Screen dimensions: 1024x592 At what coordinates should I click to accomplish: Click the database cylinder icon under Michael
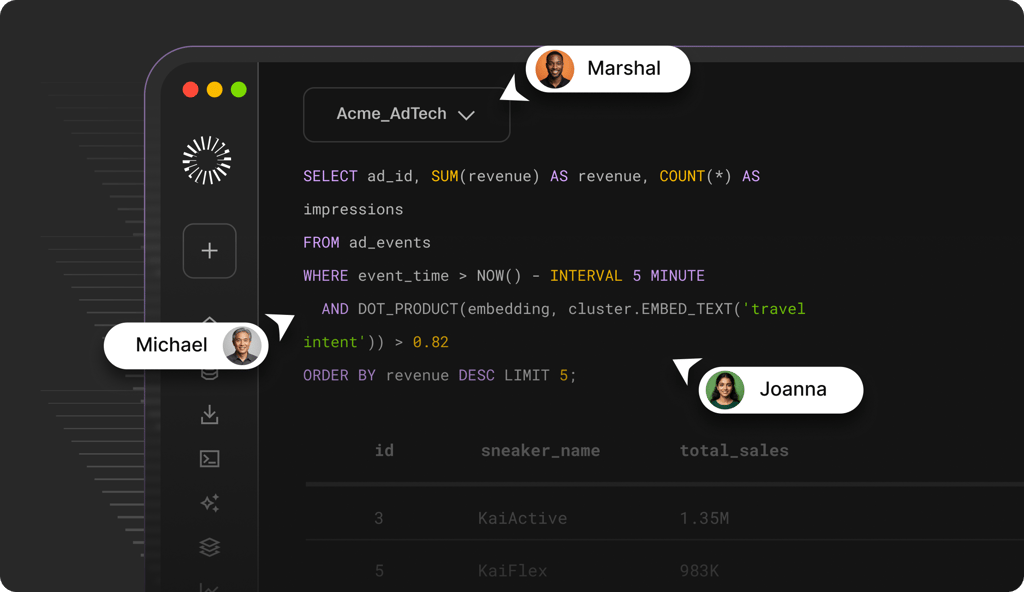(209, 374)
